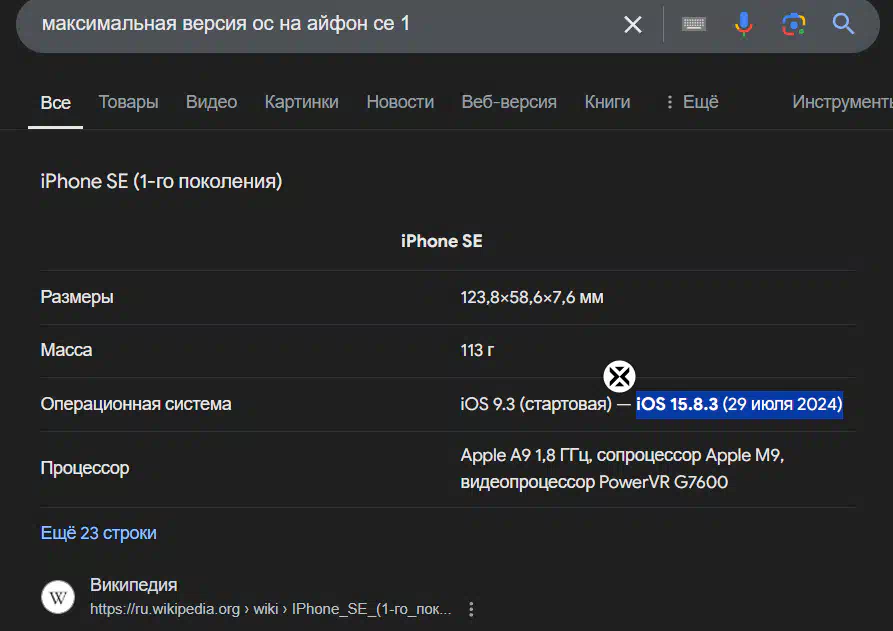Click the iPhone SE (1-го поколения) heading
The height and width of the screenshot is (631, 893).
coord(161,182)
